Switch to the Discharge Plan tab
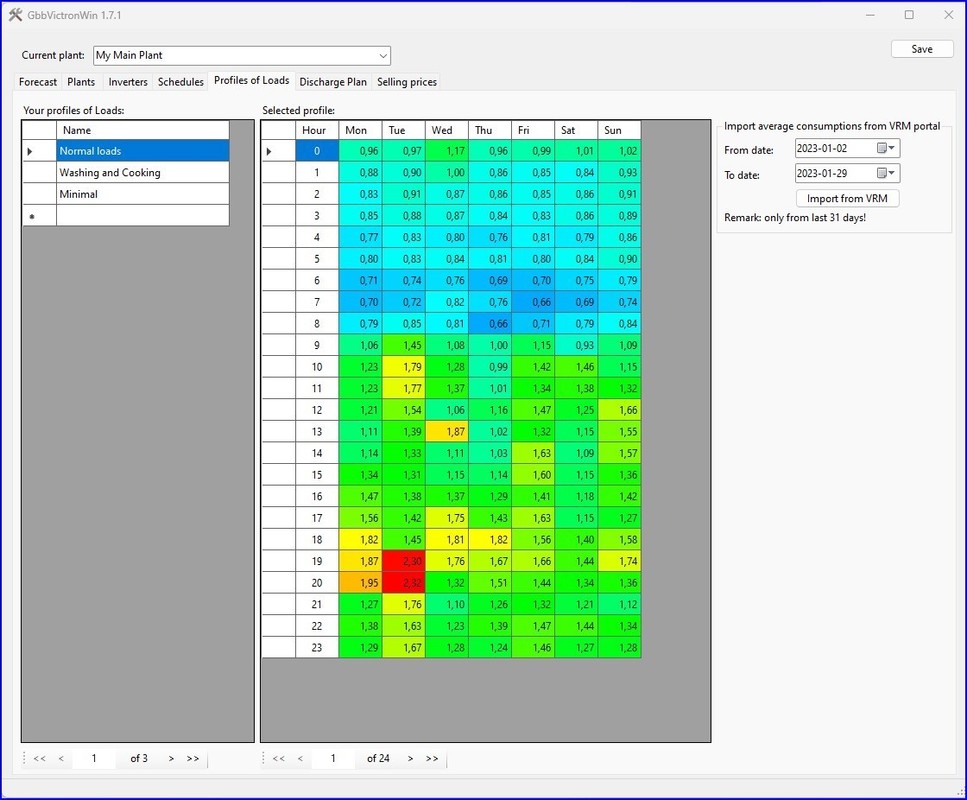Screen dimensions: 967x800 [333, 82]
